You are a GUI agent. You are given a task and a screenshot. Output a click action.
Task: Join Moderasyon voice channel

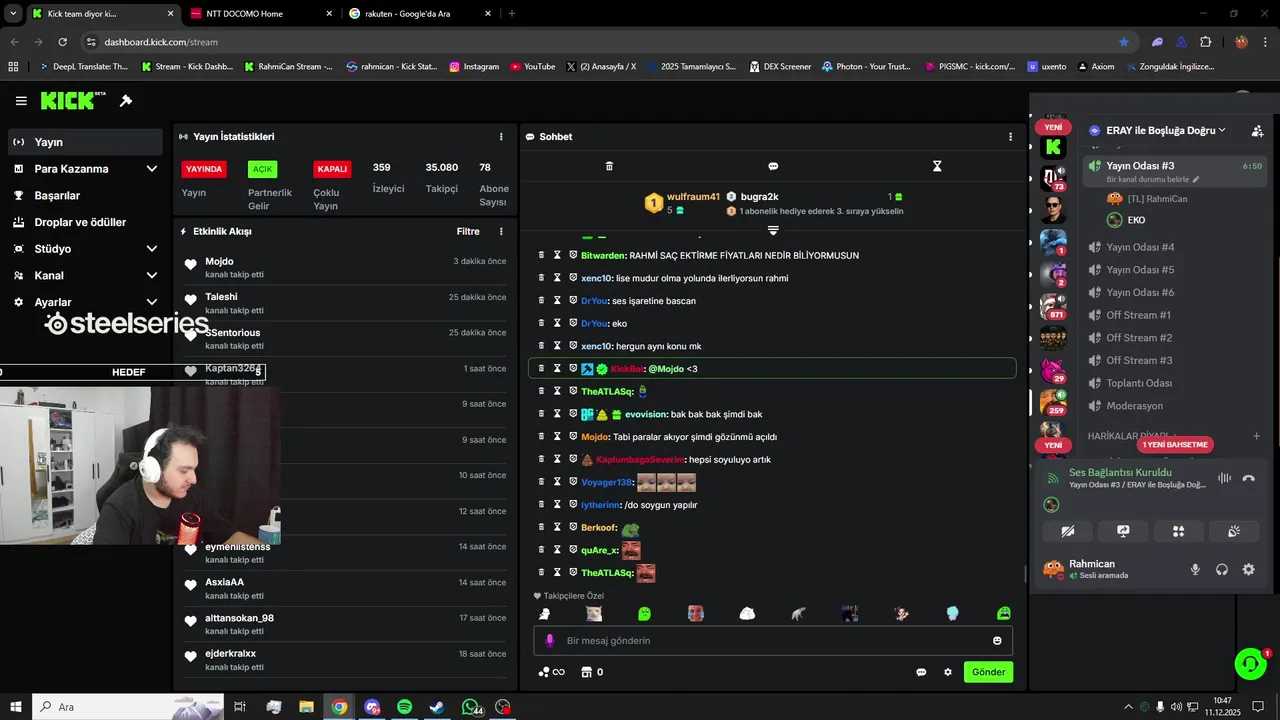[1134, 406]
